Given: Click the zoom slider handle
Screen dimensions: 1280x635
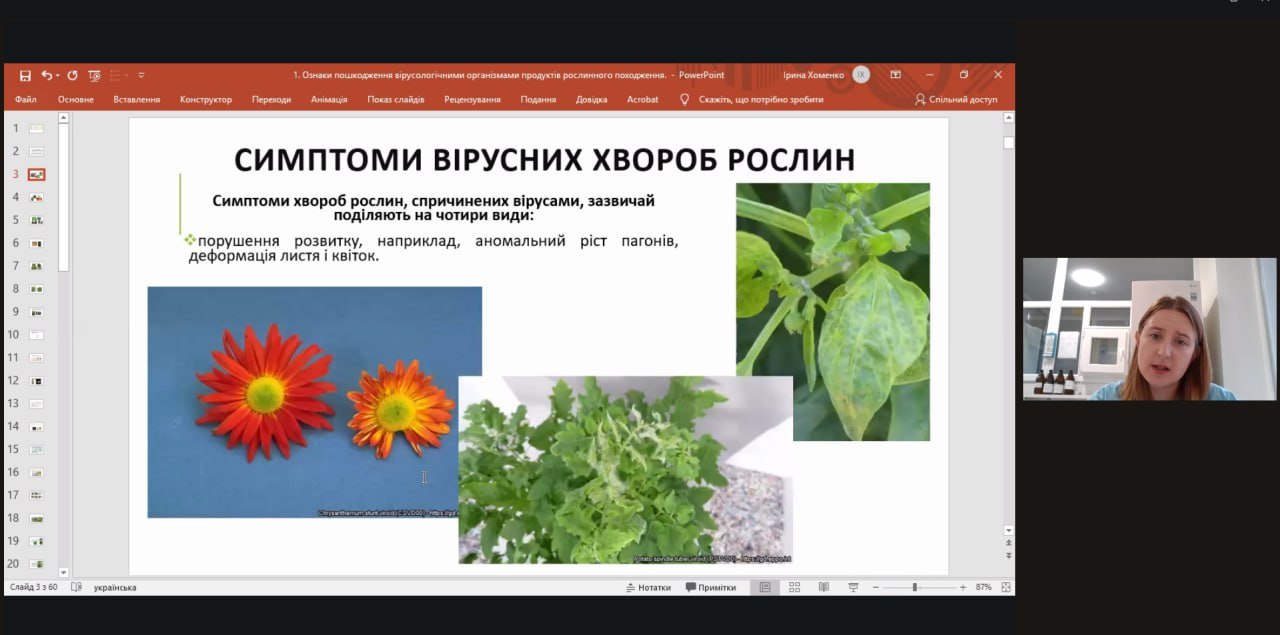Looking at the screenshot, I should pyautogui.click(x=914, y=587).
